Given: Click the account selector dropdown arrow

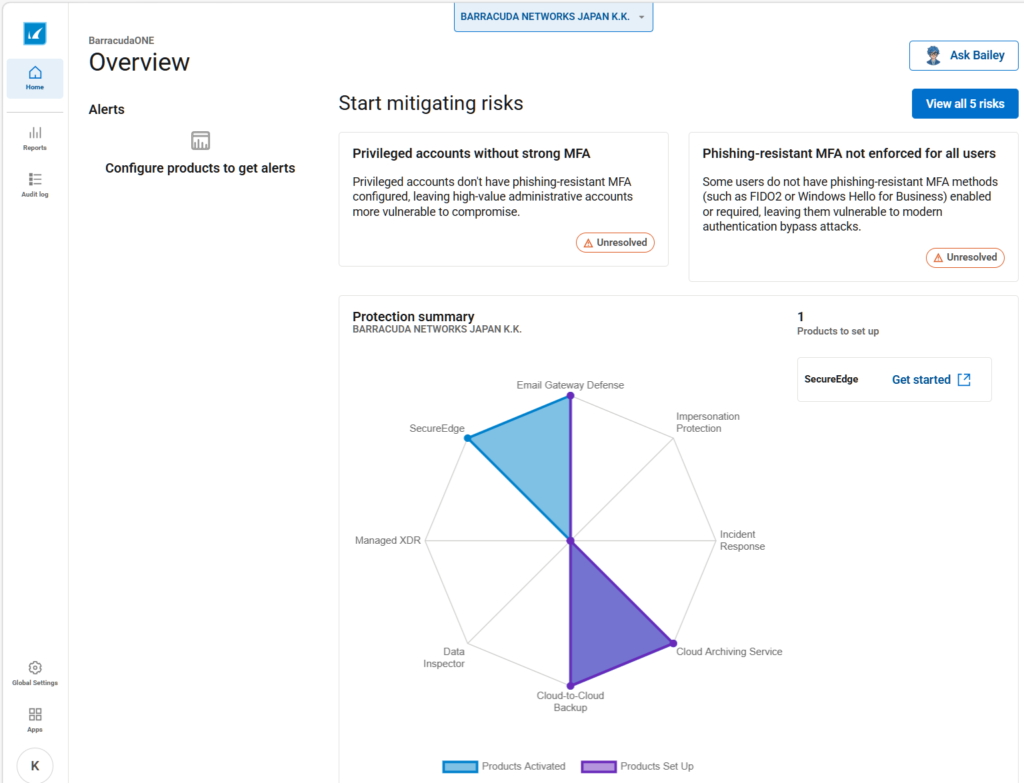Looking at the screenshot, I should click(641, 17).
